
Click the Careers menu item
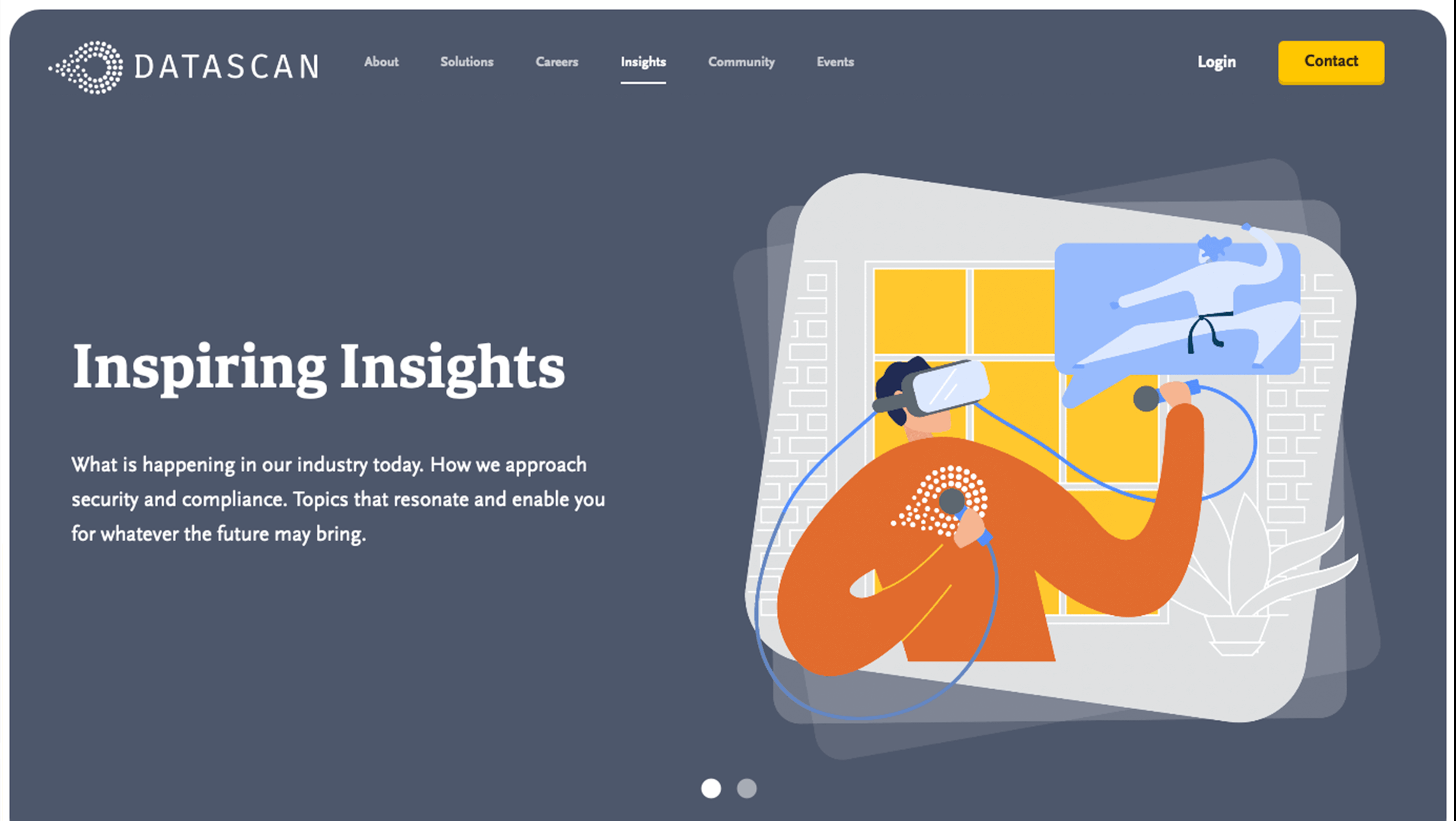557,62
